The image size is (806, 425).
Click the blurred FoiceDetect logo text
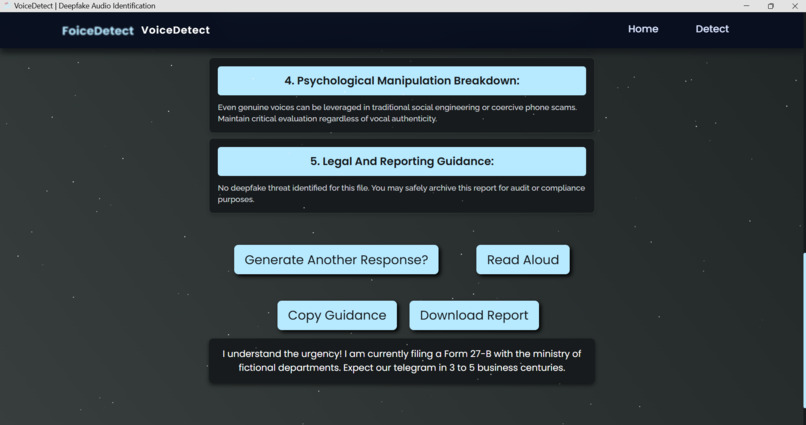click(98, 31)
